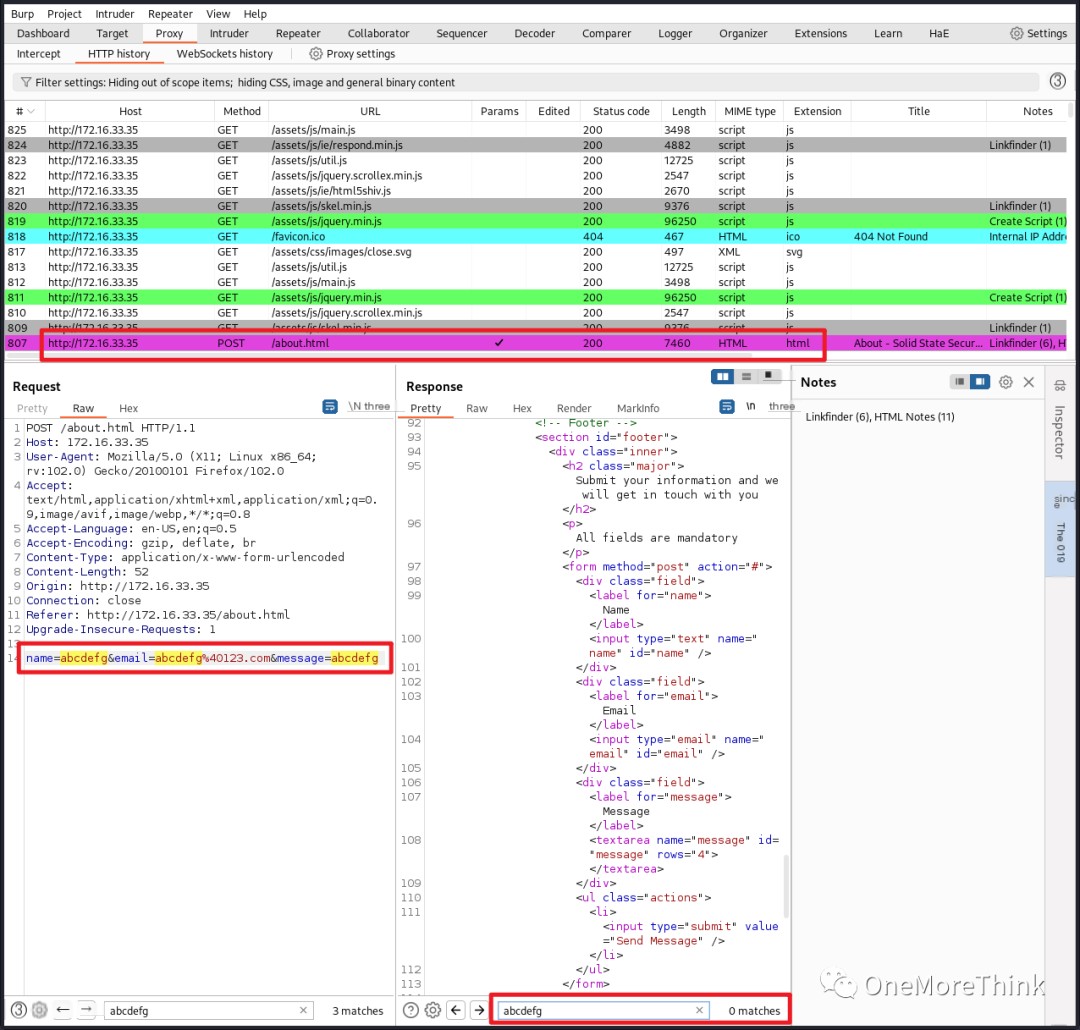Sort history by Length column
Screen dimensions: 1080x1030
(689, 111)
